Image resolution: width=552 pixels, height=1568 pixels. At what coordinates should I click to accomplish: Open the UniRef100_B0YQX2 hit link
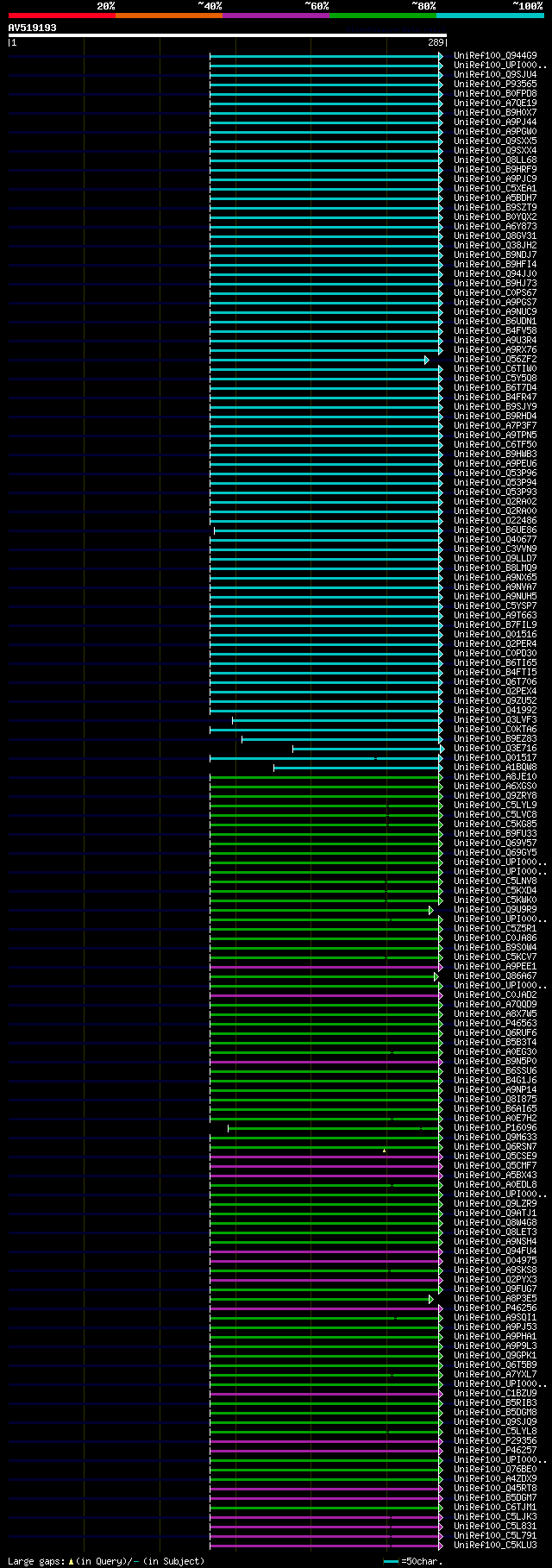click(x=495, y=217)
